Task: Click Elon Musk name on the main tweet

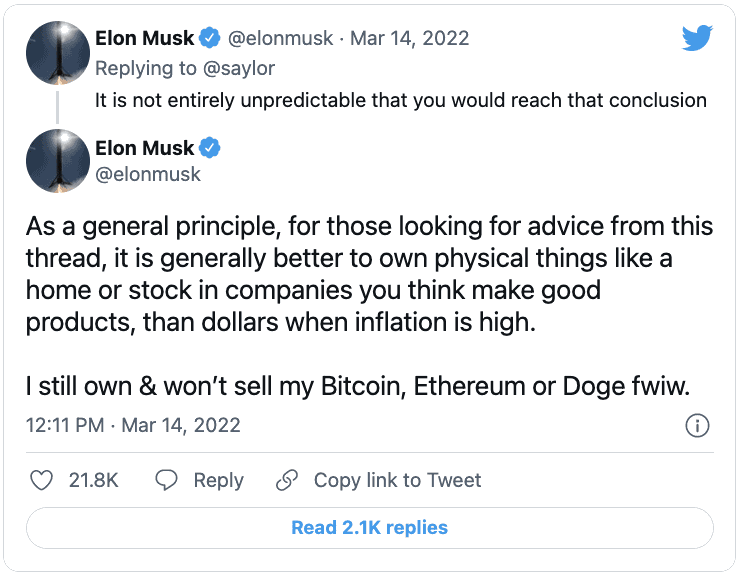Action: point(144,148)
